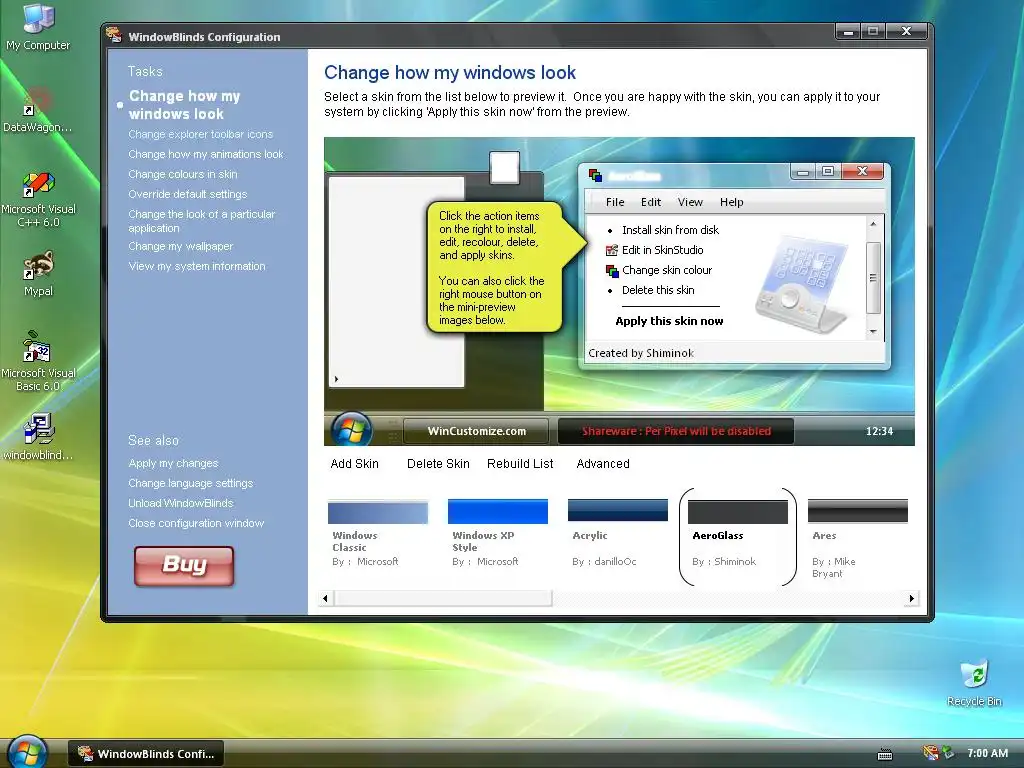The image size is (1024, 768).
Task: Click the Start orb in skin preview
Action: coord(351,430)
